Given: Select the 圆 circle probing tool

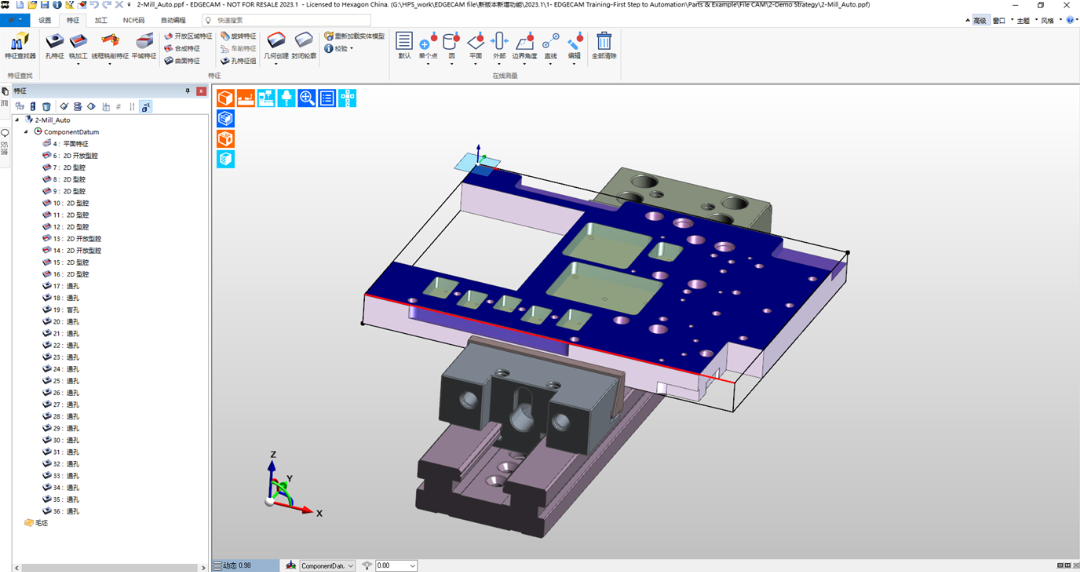Looking at the screenshot, I should tap(452, 44).
